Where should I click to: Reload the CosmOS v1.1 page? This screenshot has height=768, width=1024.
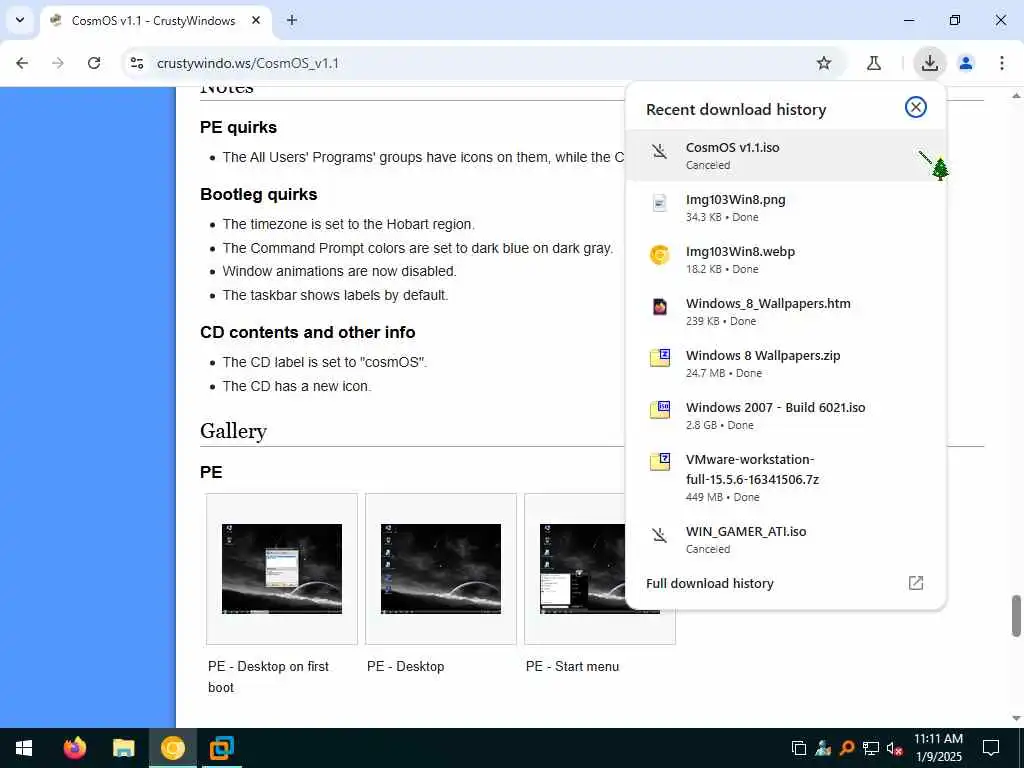94,63
